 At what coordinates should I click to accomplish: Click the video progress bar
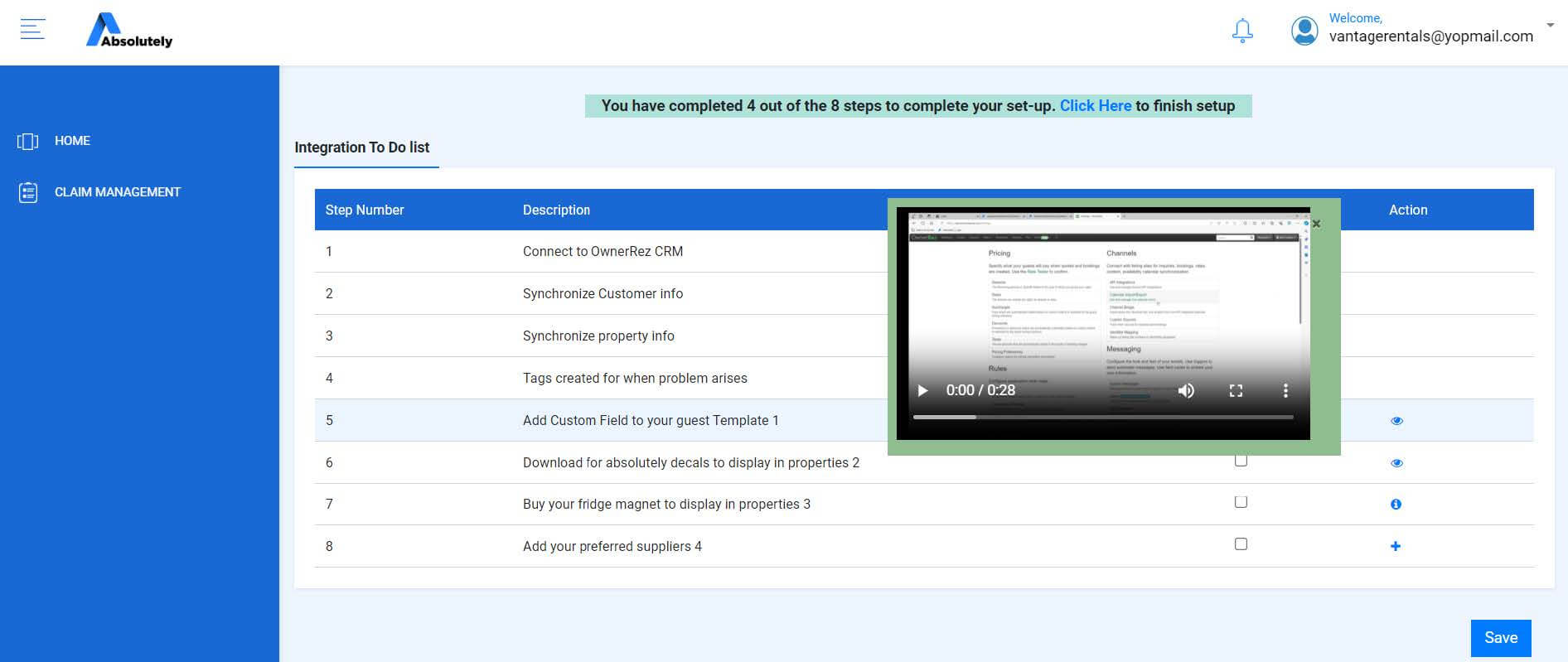click(1102, 418)
